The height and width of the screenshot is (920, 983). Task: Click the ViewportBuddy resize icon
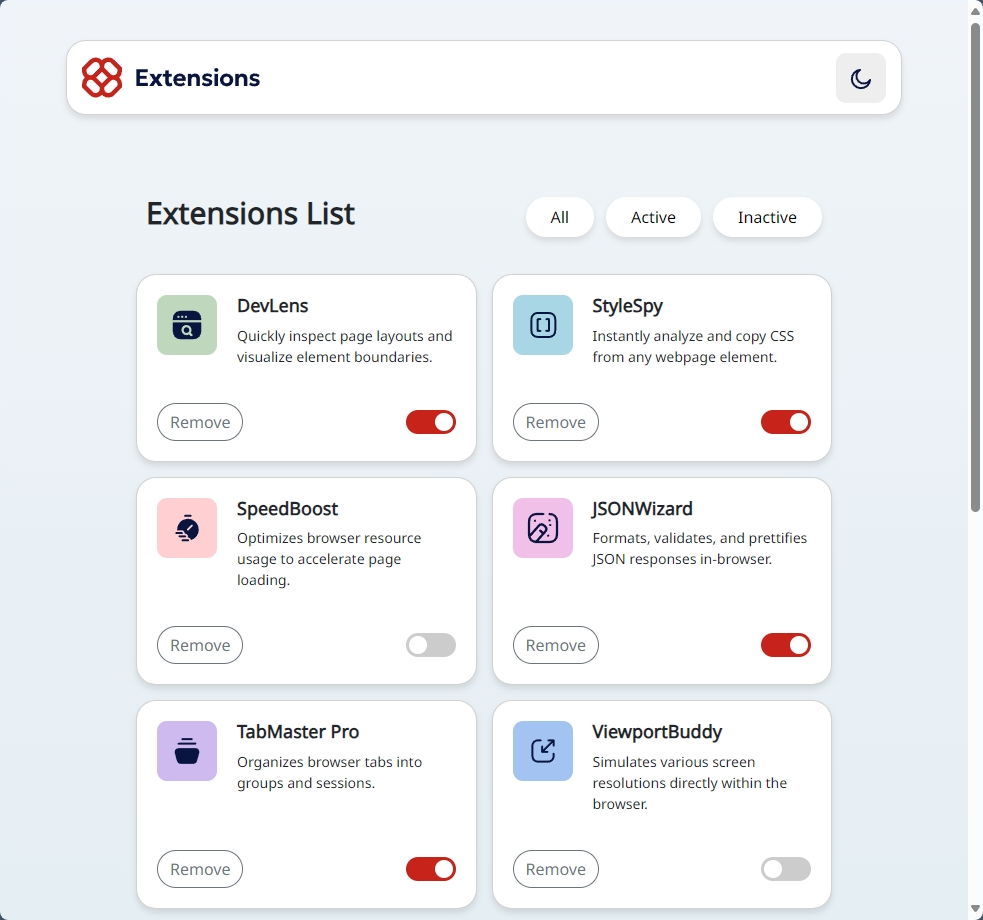[543, 751]
